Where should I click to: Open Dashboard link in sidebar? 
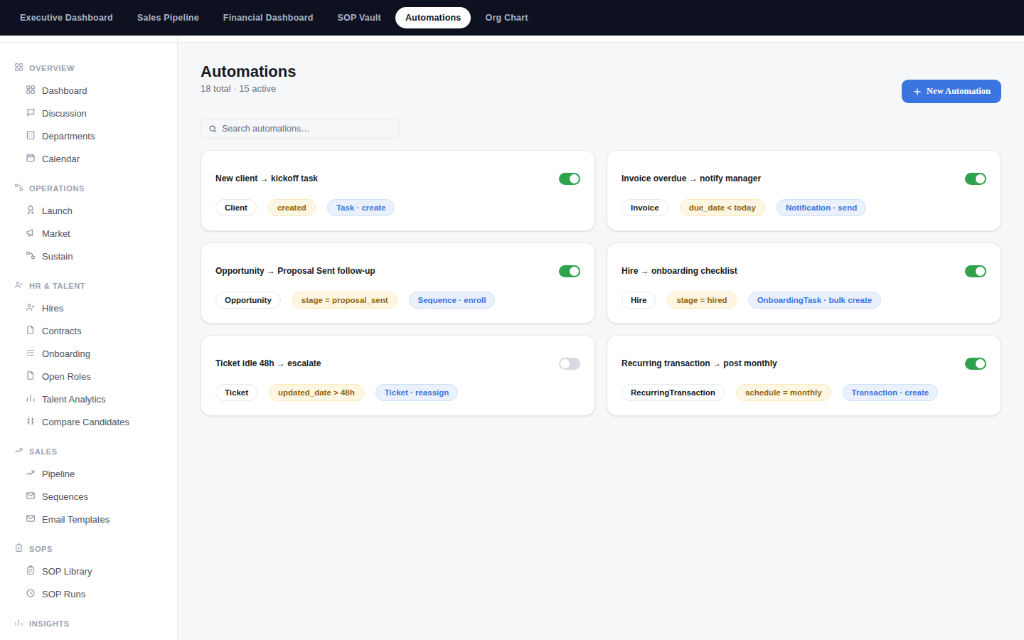65,91
